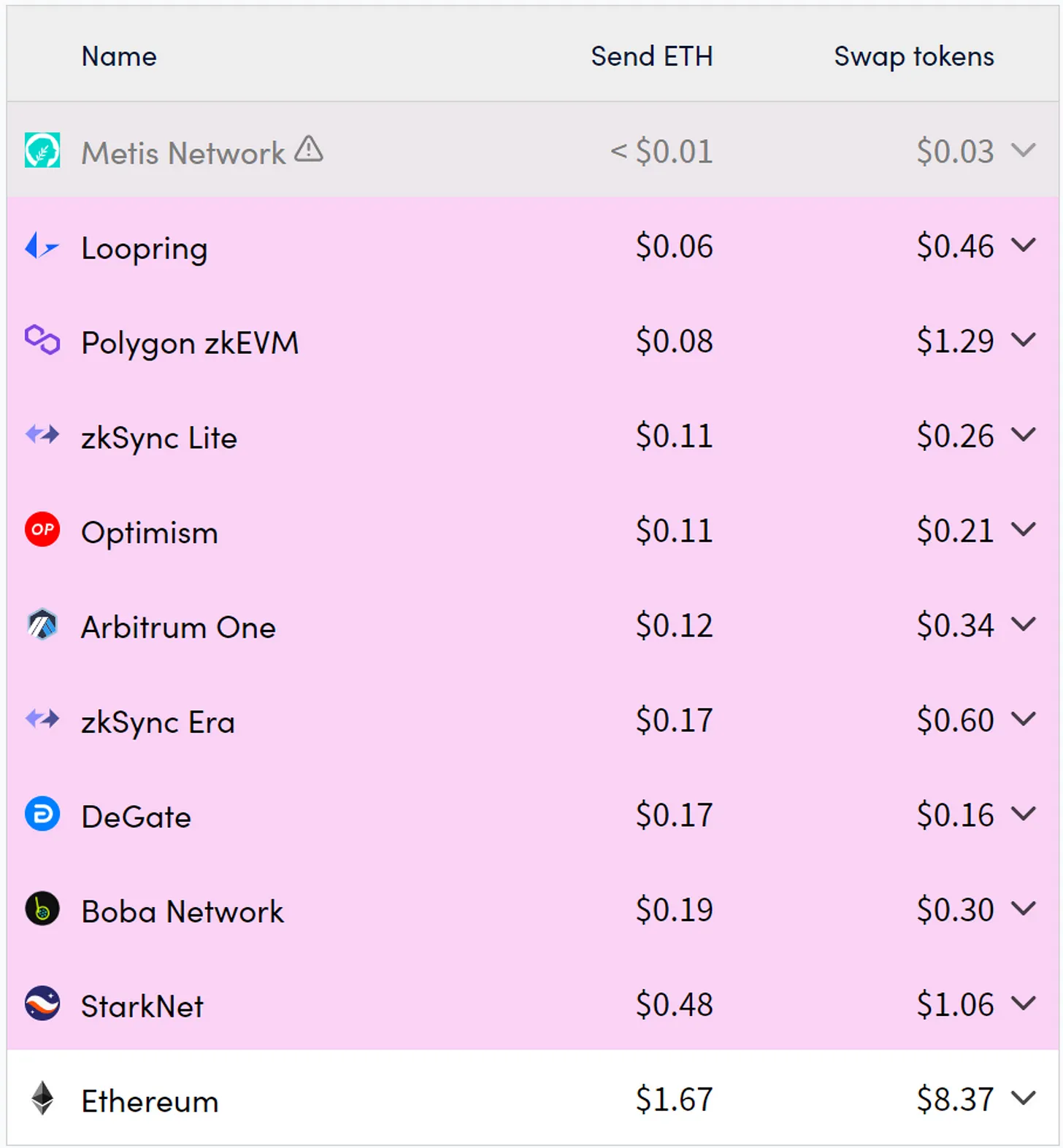Click the red Optimism OP icon
Screen dimensions: 1063x1148
[x=42, y=530]
